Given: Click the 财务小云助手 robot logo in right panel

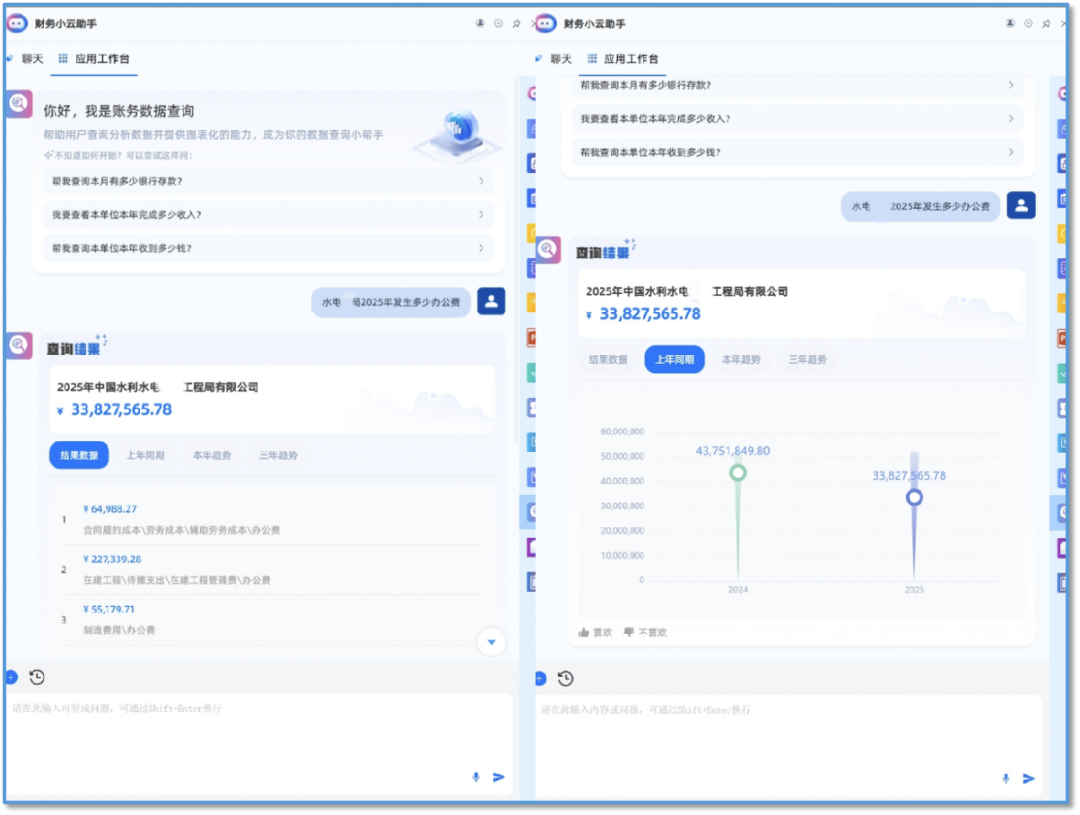Looking at the screenshot, I should (x=546, y=23).
